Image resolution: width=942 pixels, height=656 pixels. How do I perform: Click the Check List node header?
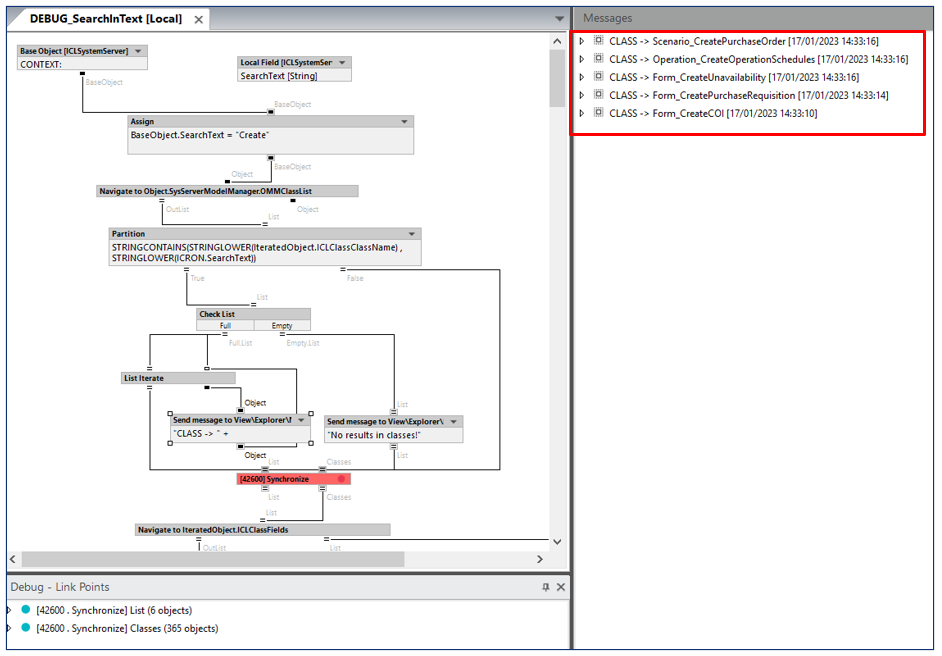(253, 314)
